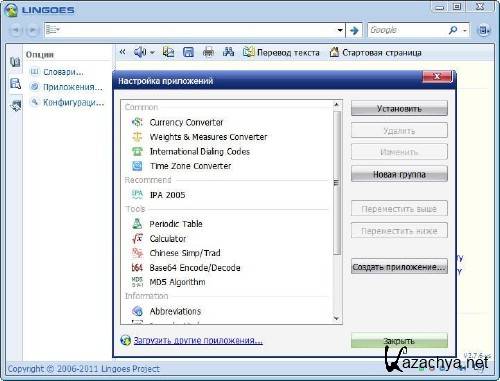Click the Time Zone Converter icon

137,166
